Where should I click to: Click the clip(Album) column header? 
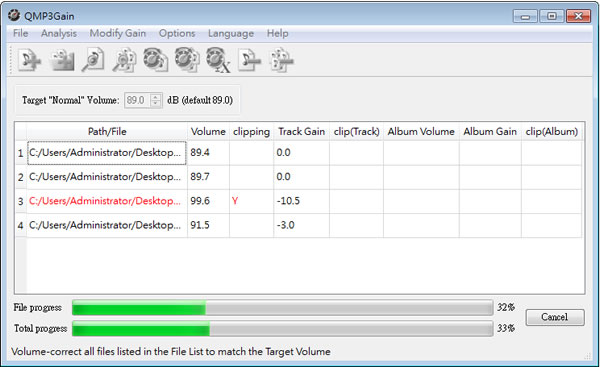pyautogui.click(x=551, y=132)
